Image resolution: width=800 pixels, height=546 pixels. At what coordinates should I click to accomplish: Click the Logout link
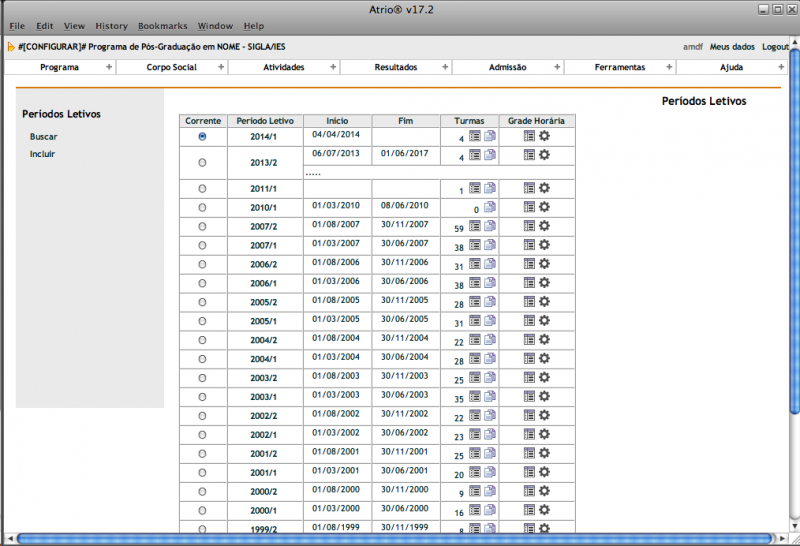(x=775, y=47)
